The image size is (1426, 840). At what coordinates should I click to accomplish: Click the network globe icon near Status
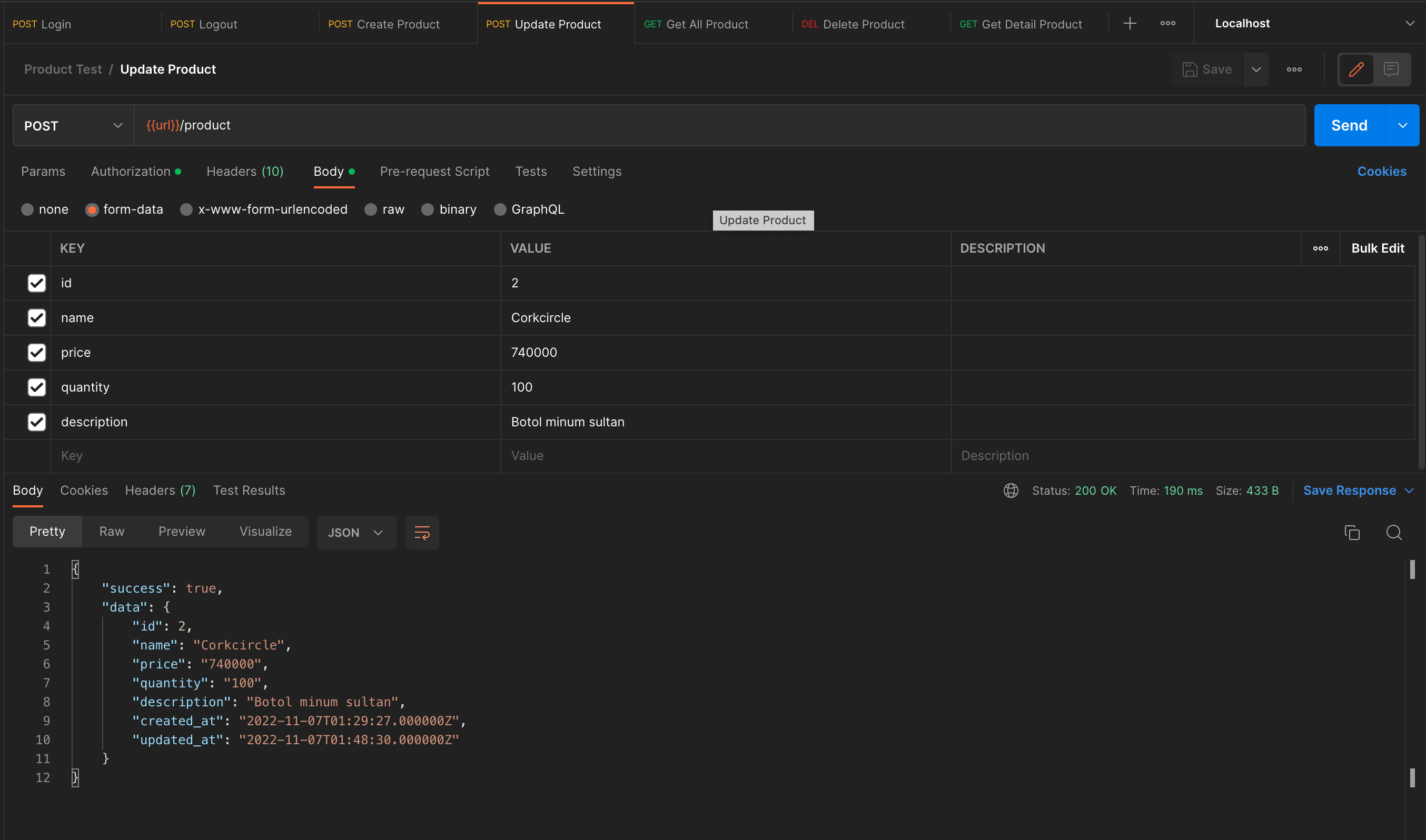[1011, 490]
